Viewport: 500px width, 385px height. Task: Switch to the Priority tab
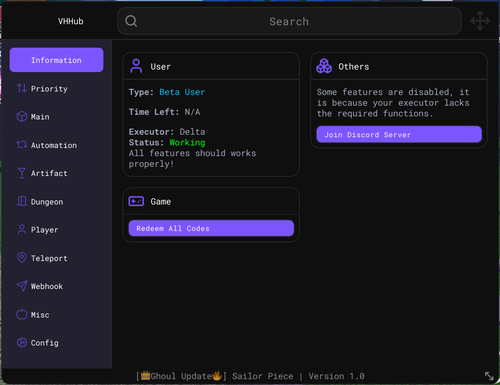[x=49, y=89]
